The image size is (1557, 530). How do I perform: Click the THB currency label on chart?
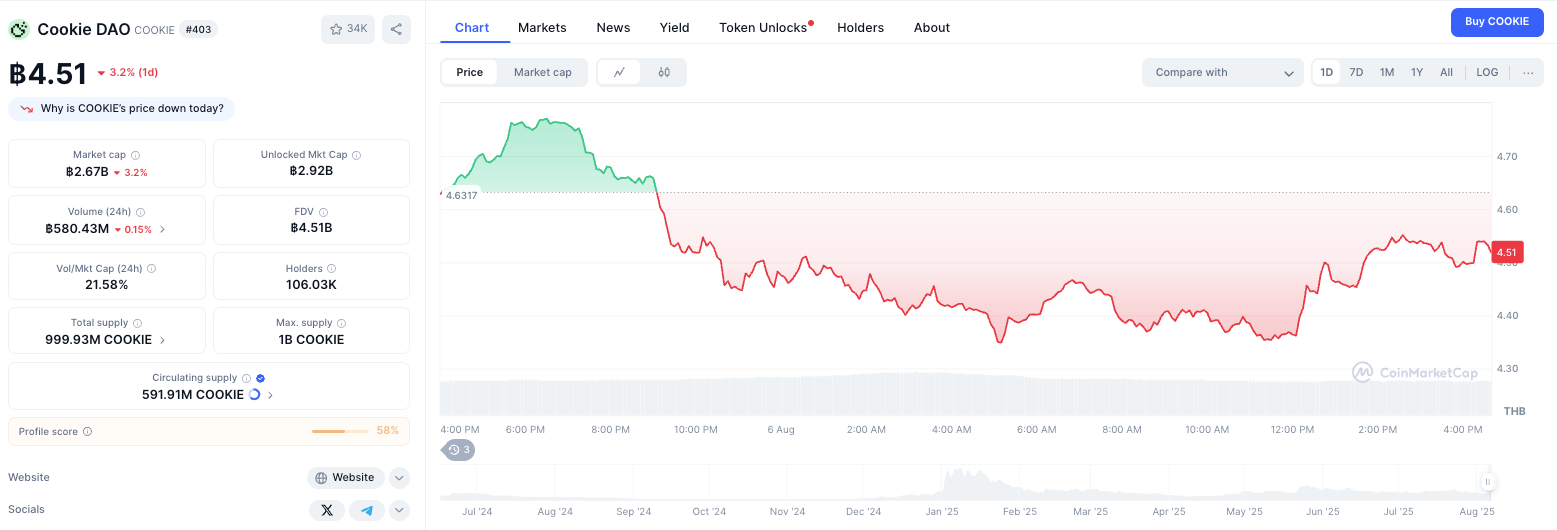coord(1514,411)
